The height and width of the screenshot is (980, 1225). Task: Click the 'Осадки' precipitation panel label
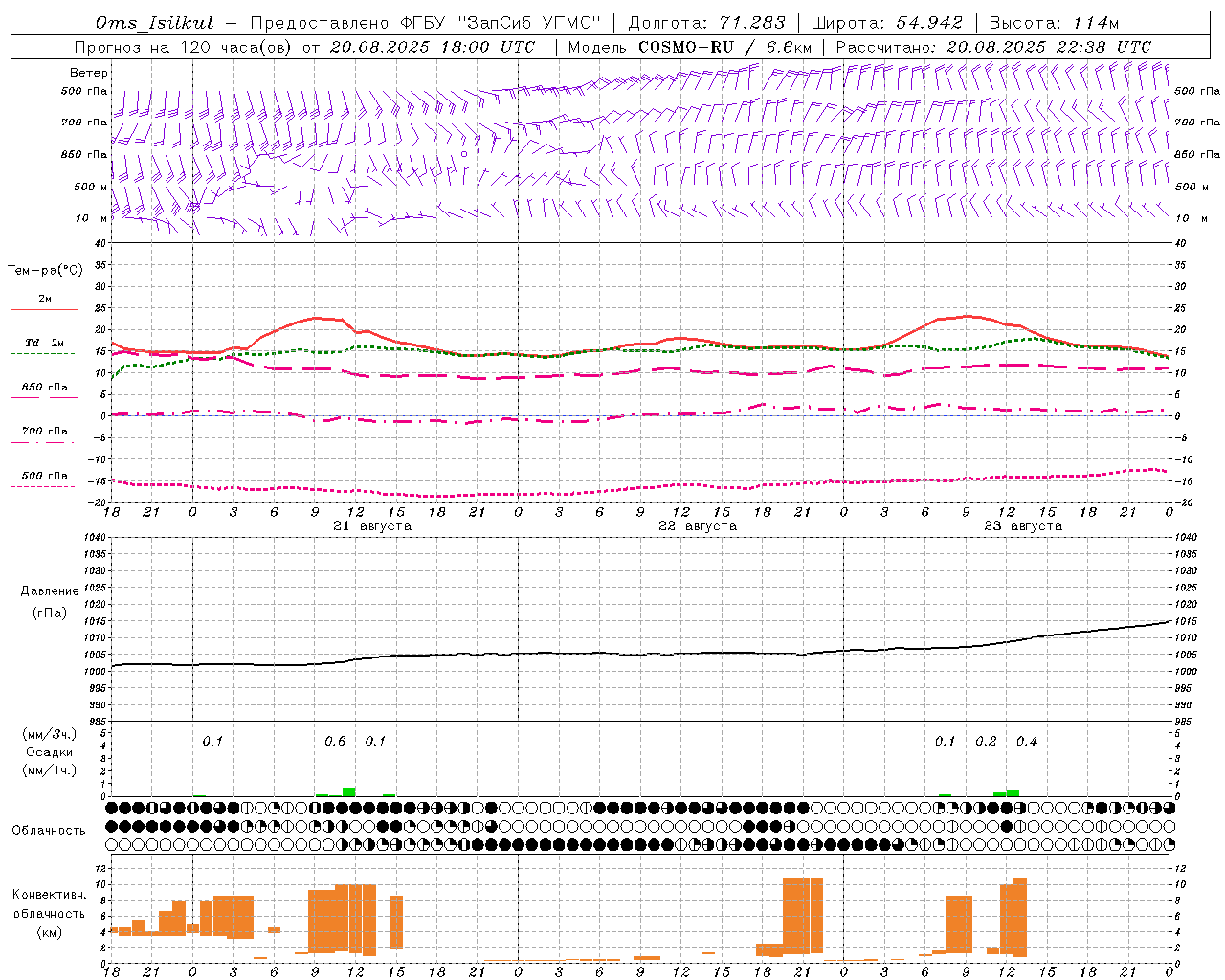pyautogui.click(x=50, y=752)
